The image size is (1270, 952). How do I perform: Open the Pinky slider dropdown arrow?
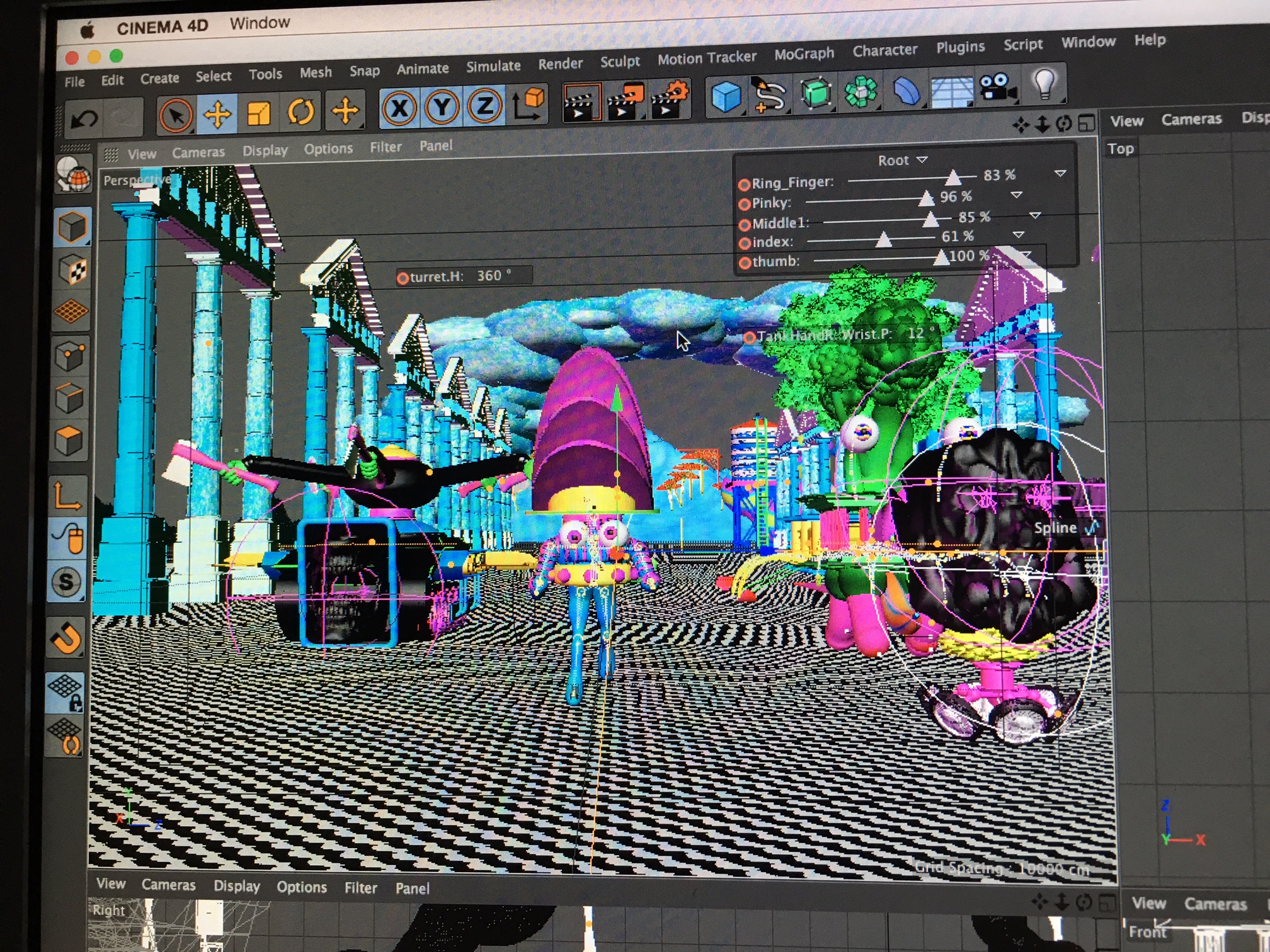pyautogui.click(x=1016, y=195)
